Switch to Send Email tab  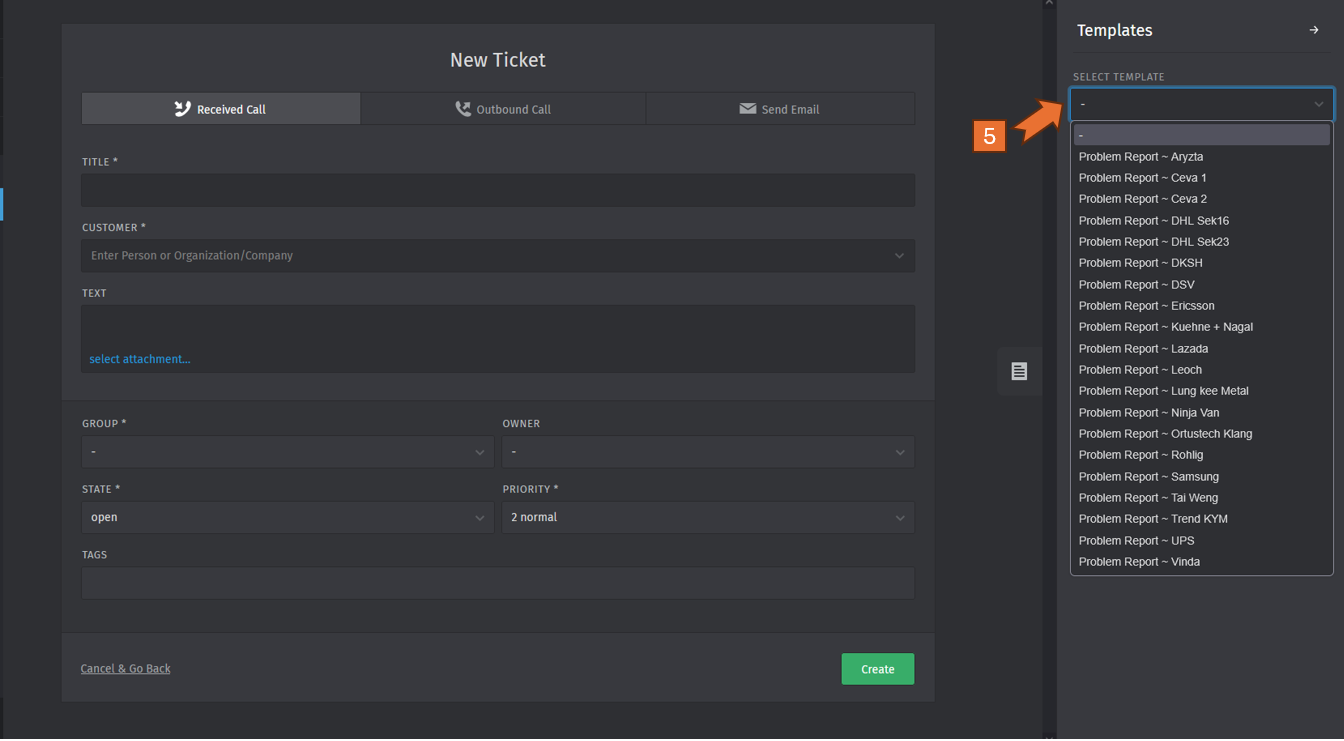click(x=779, y=109)
